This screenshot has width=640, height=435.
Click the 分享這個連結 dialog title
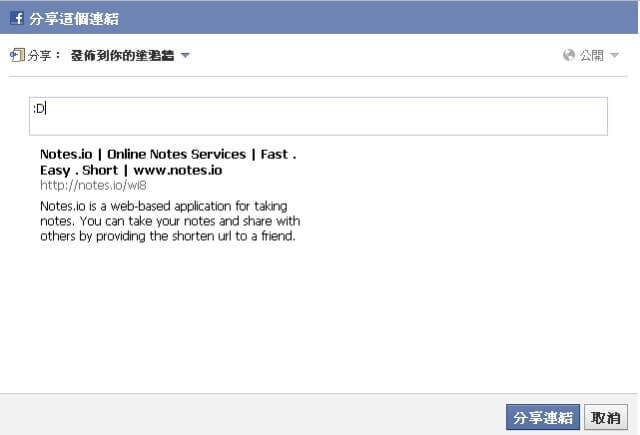pyautogui.click(x=74, y=19)
